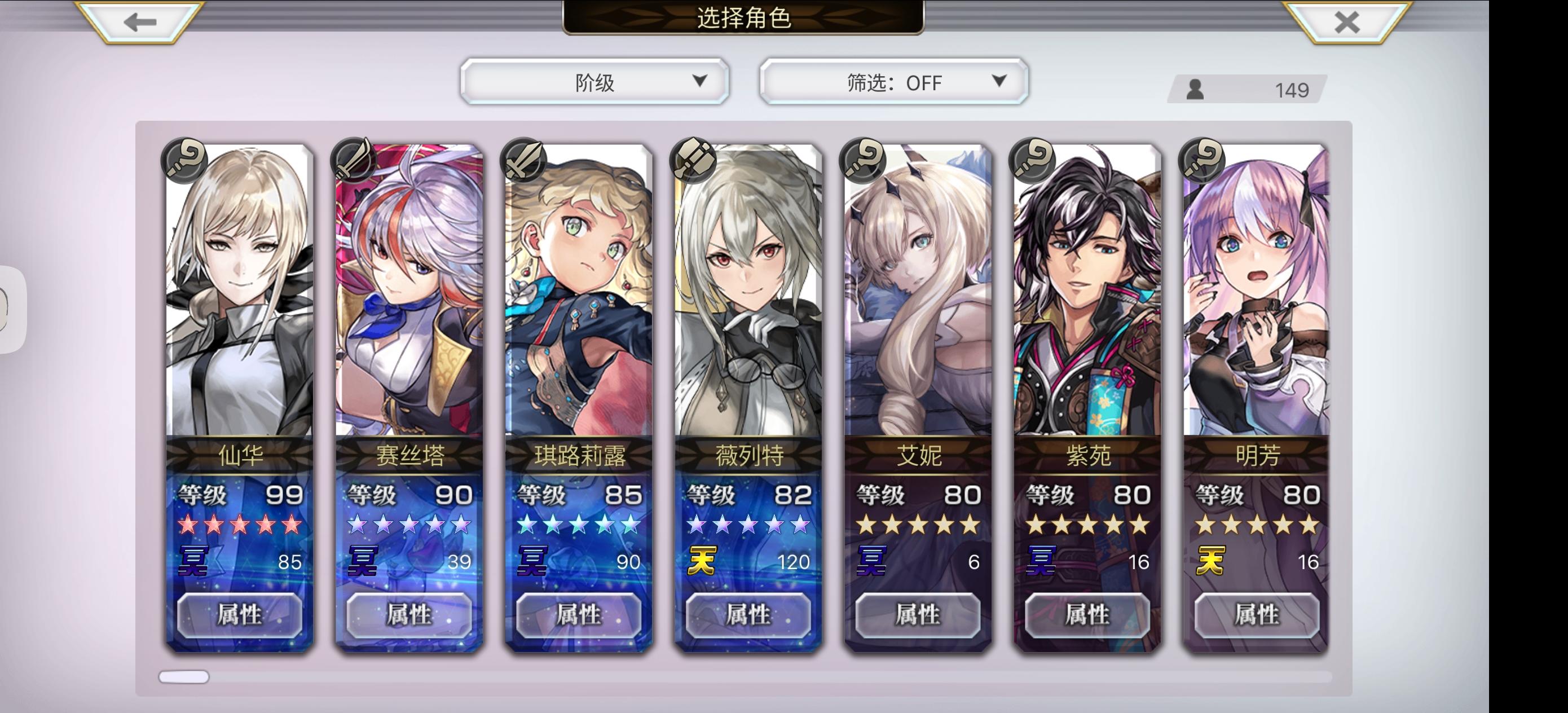
Task: Select the 艾妮 character portrait
Action: [918, 290]
